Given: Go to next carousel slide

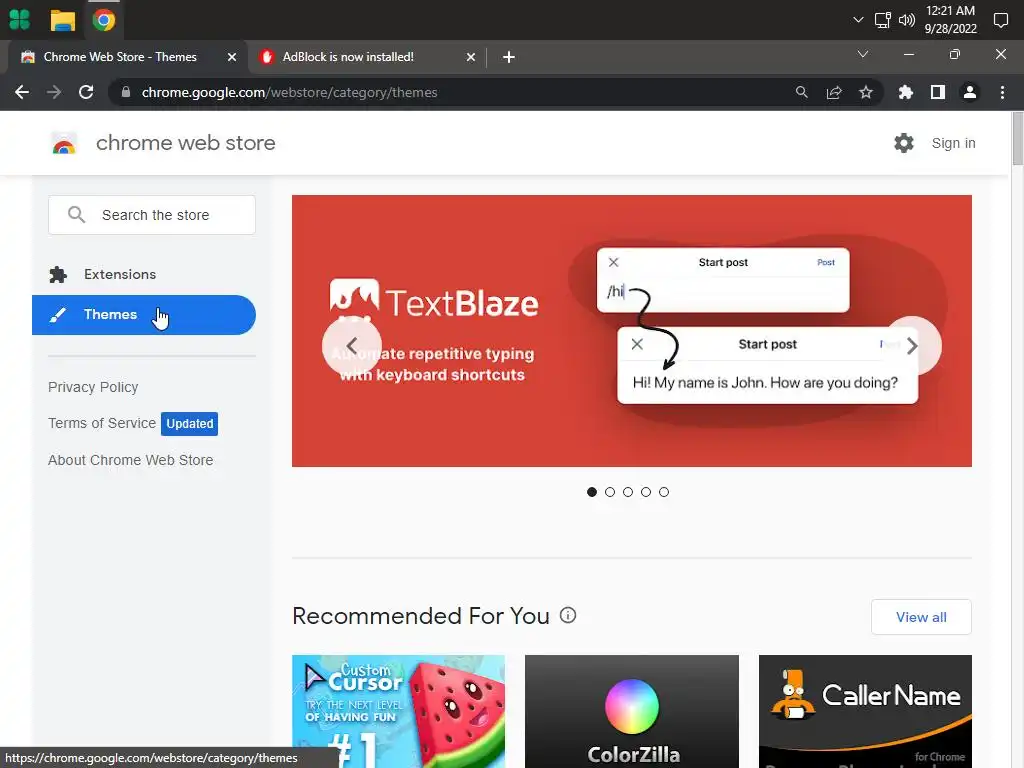Looking at the screenshot, I should click(912, 345).
